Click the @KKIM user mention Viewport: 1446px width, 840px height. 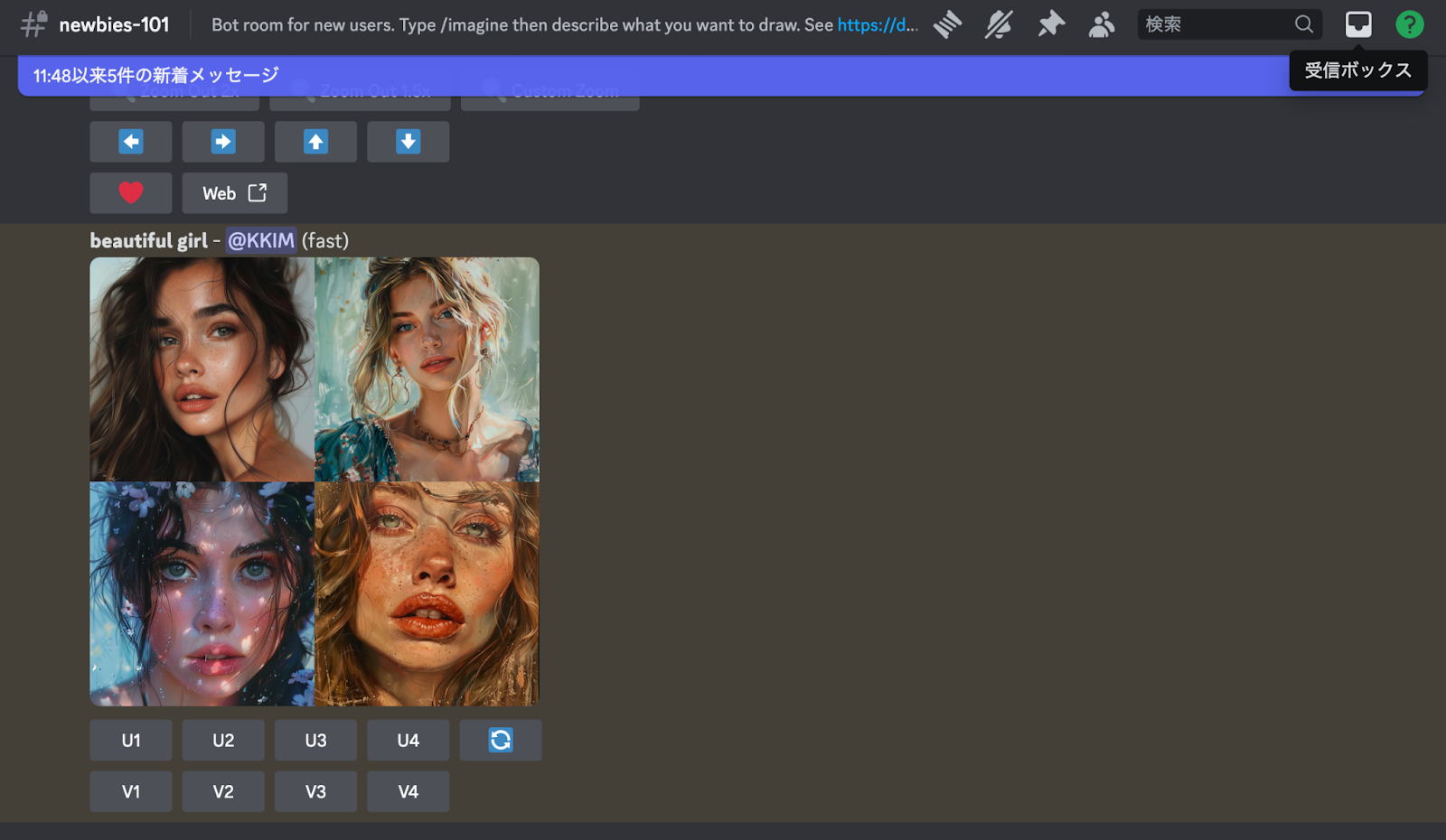point(261,241)
